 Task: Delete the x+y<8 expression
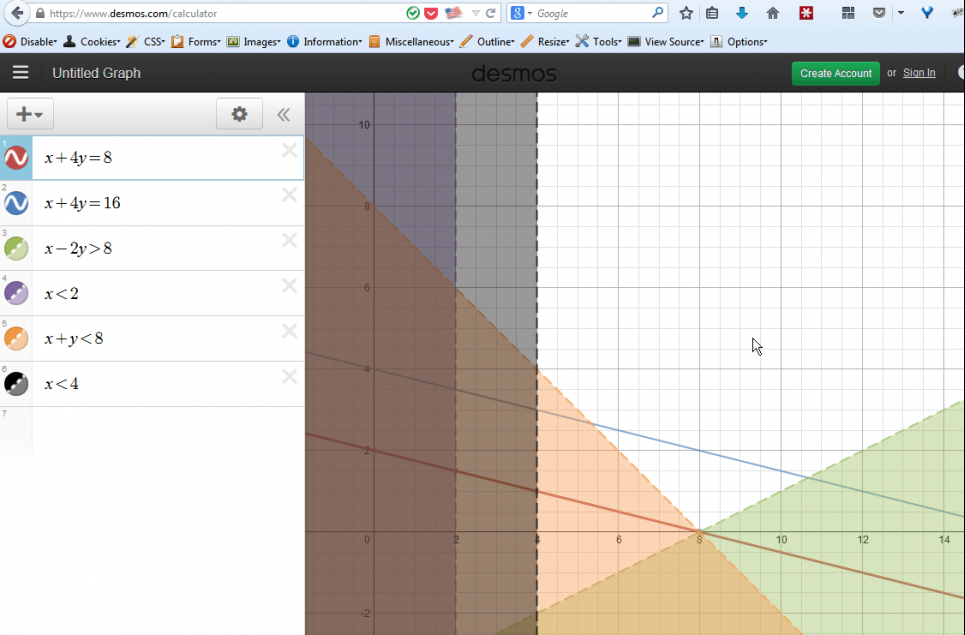coord(289,331)
